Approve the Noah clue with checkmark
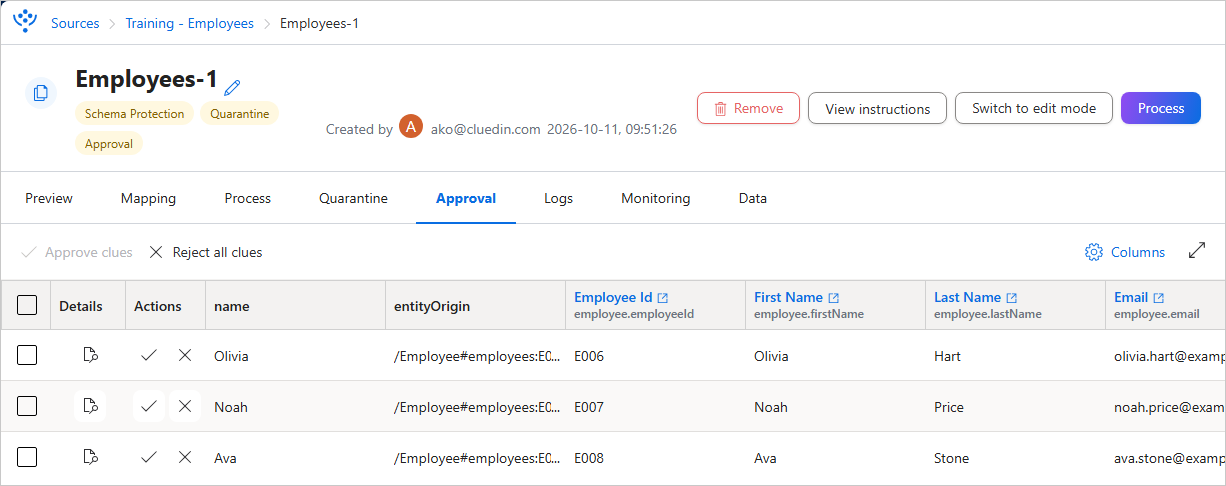Screen dimensions: 1226x486 click(149, 406)
